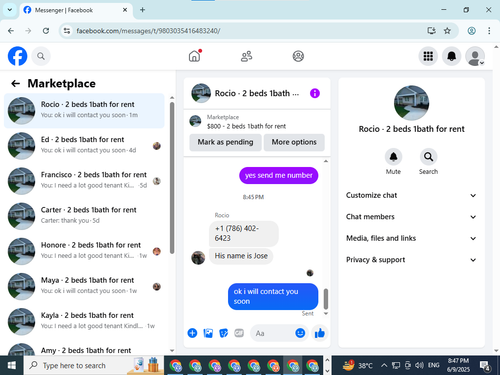This screenshot has height=375, width=500.
Task: Click the "His name is Jose" message
Action: click(241, 256)
